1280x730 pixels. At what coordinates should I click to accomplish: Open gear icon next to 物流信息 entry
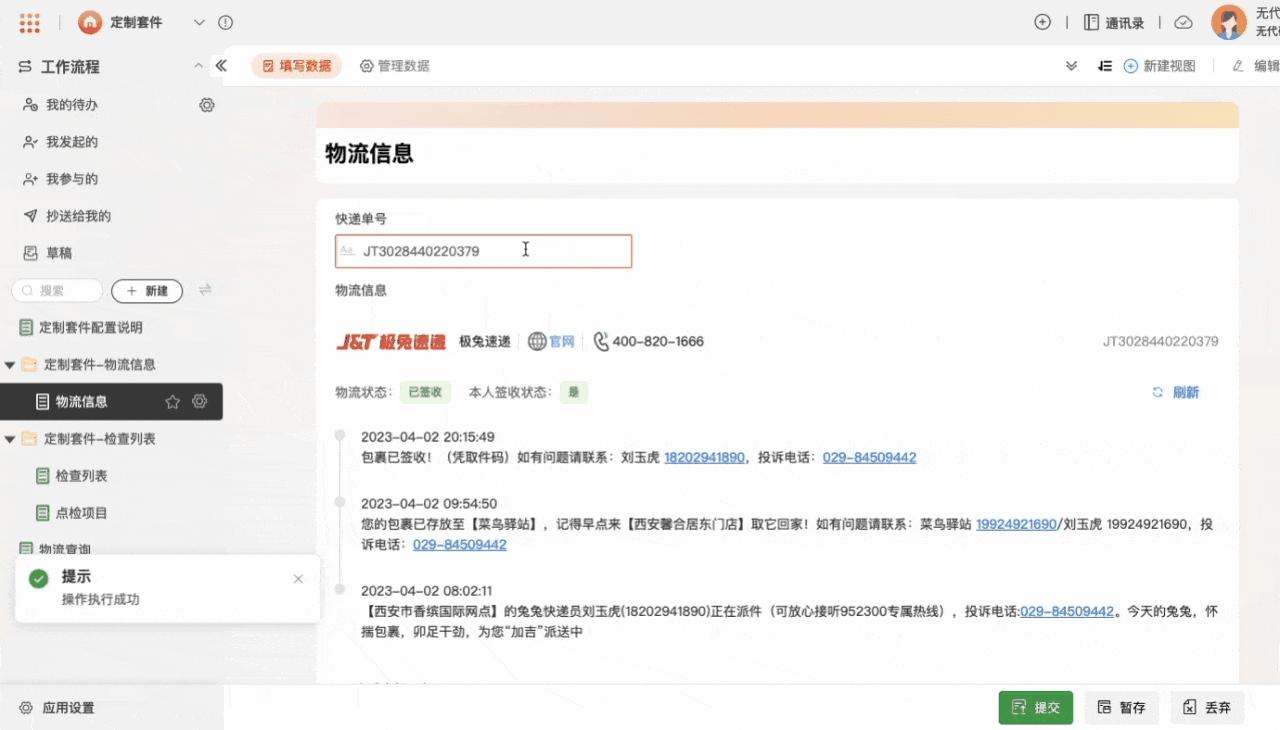tap(199, 401)
